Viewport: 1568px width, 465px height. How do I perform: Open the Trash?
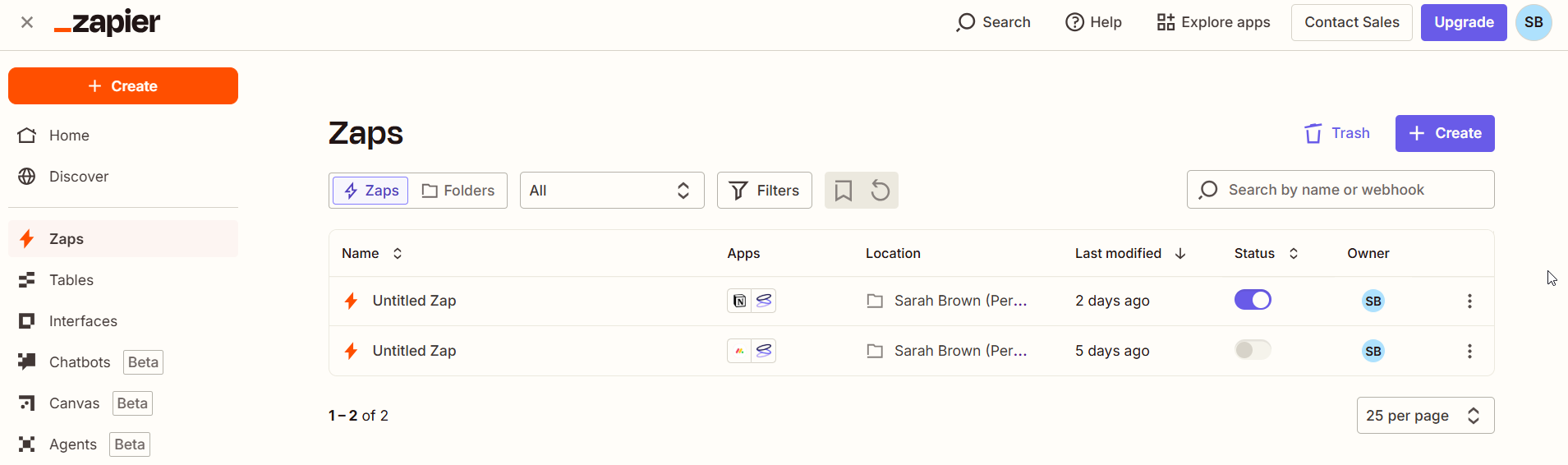(x=1337, y=133)
